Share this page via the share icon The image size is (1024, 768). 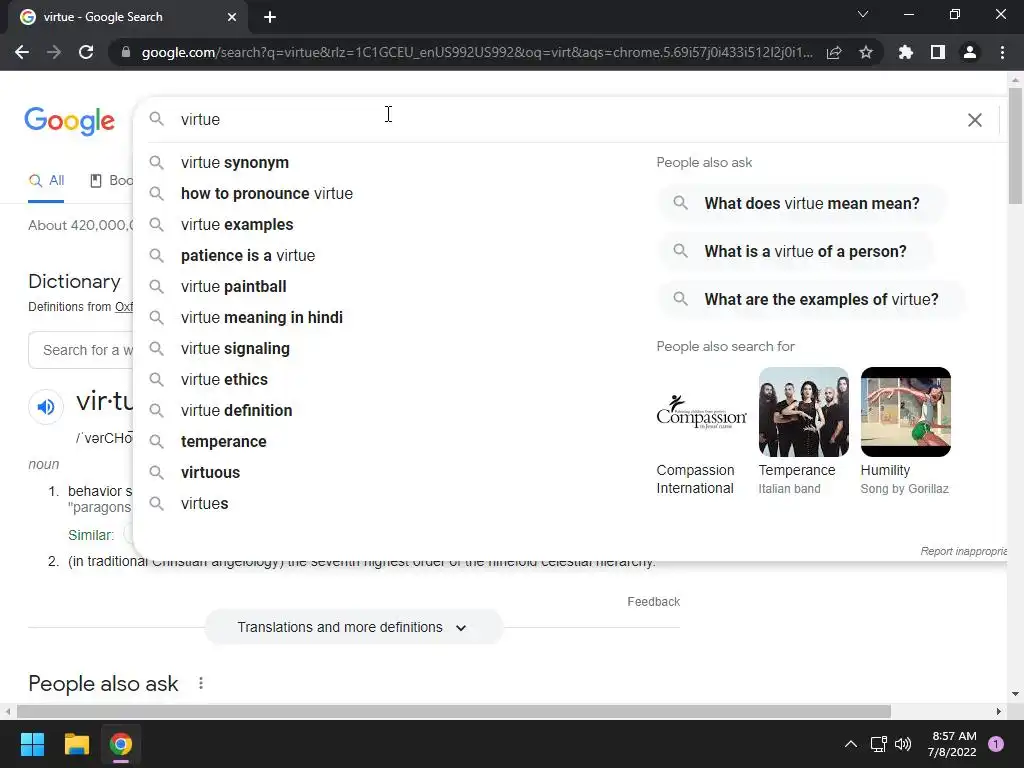pyautogui.click(x=834, y=52)
